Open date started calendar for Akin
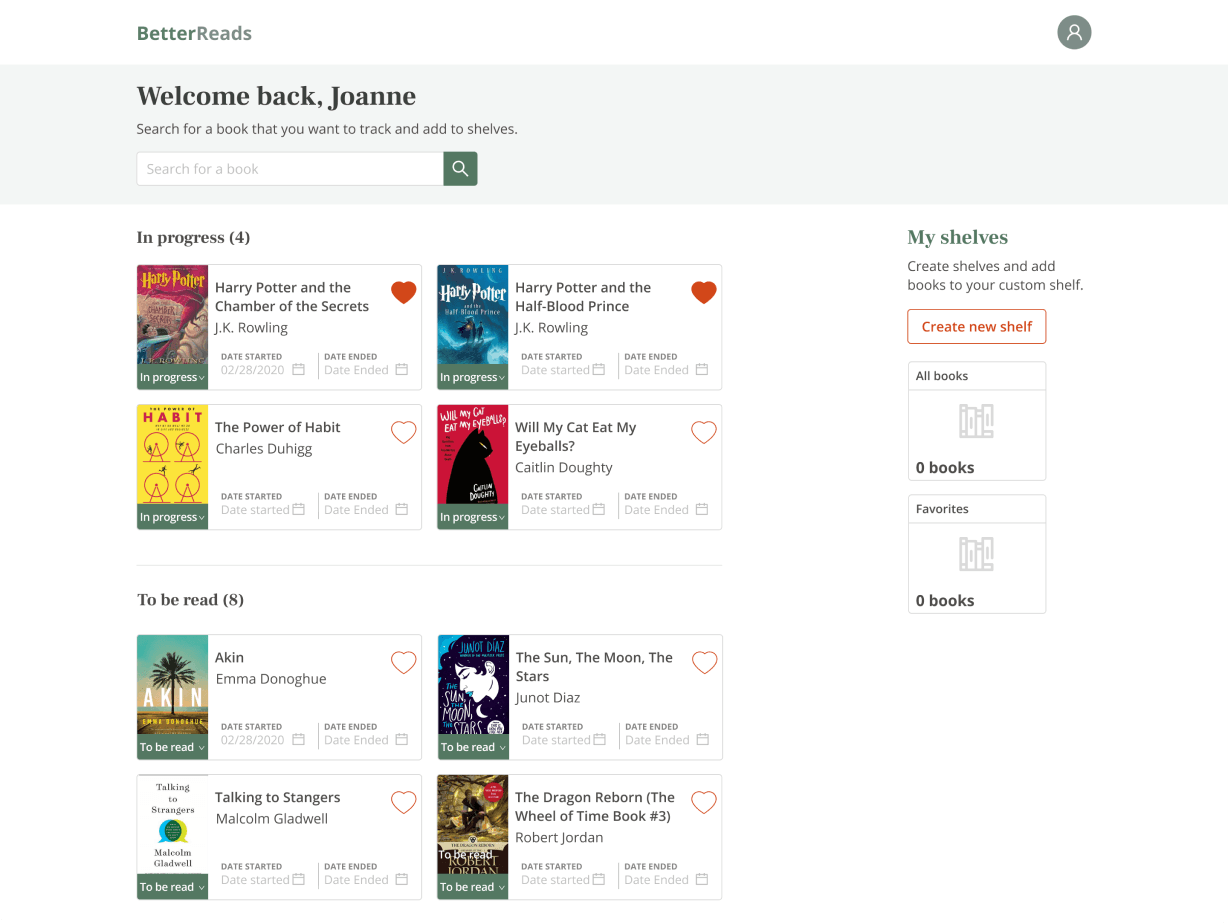Image resolution: width=1228 pixels, height=924 pixels. pyautogui.click(x=298, y=740)
